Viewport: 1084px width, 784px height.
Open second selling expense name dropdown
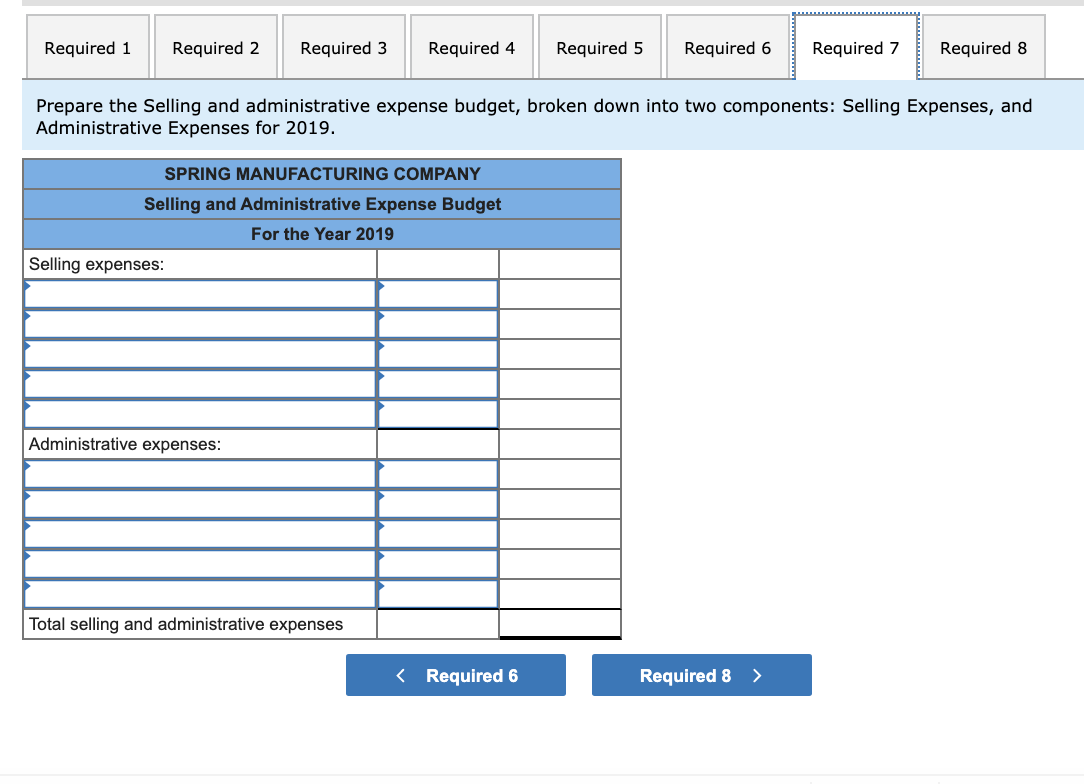200,324
